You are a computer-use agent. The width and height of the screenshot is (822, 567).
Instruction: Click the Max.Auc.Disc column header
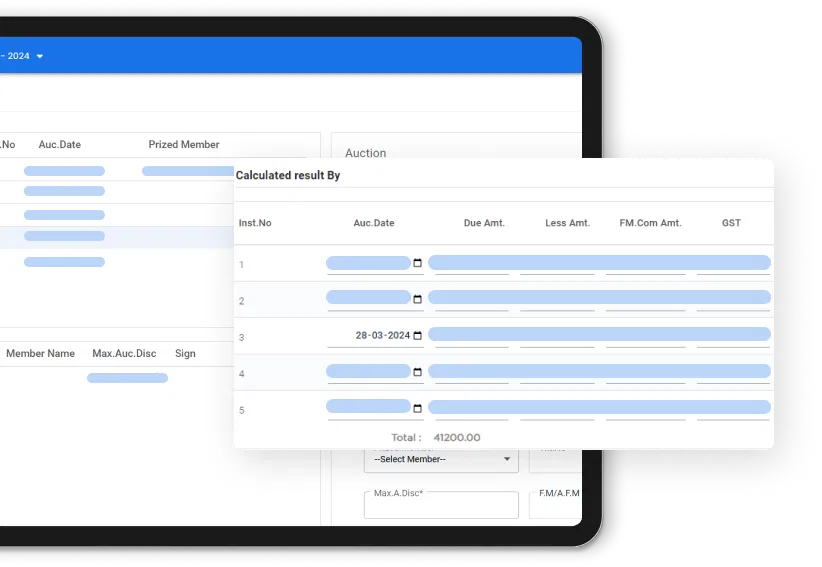(x=124, y=354)
